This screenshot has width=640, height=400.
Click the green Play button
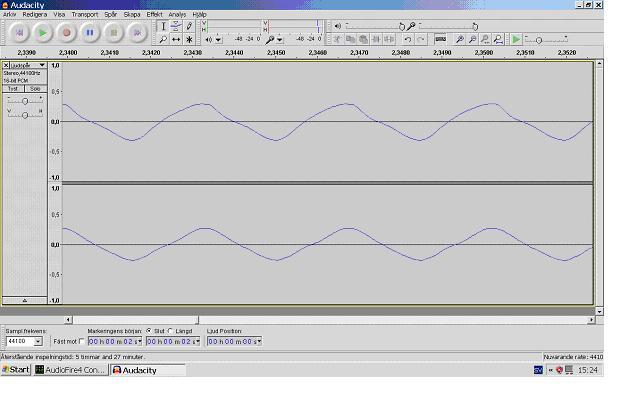[x=43, y=32]
